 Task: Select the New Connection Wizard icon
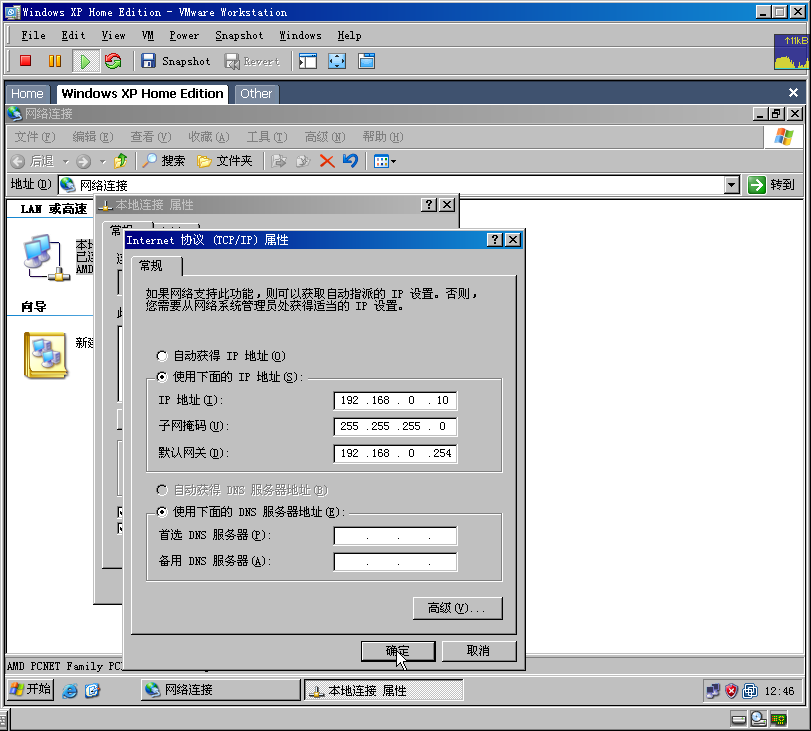click(46, 355)
